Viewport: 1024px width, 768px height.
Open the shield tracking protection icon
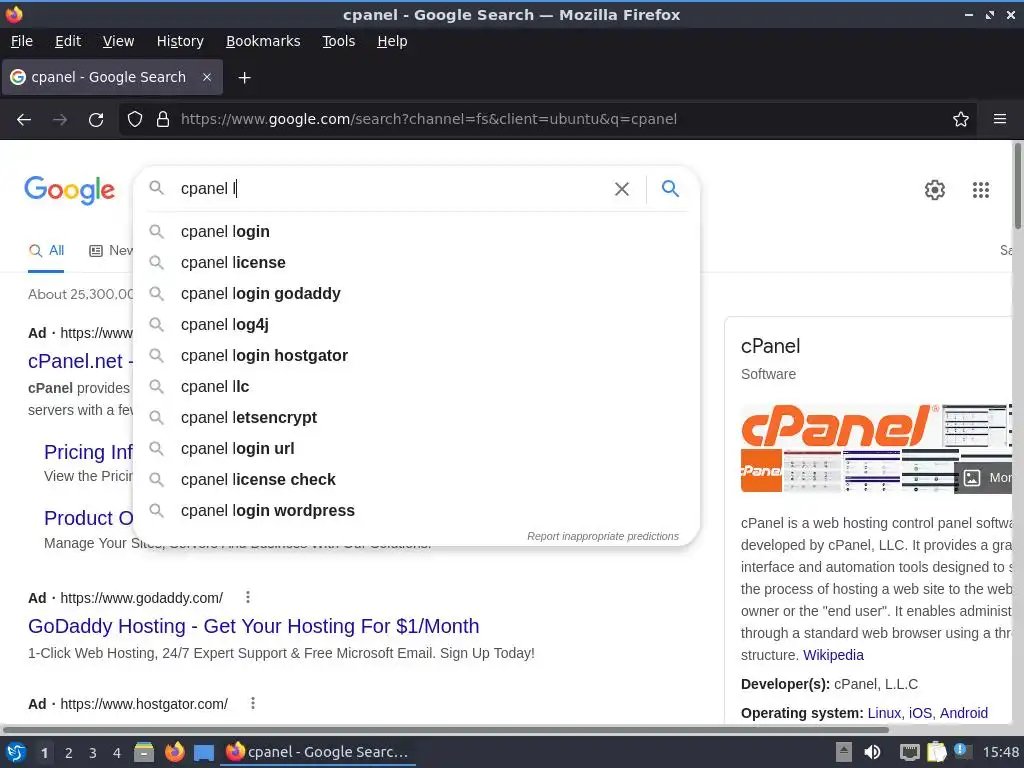pyautogui.click(x=135, y=120)
